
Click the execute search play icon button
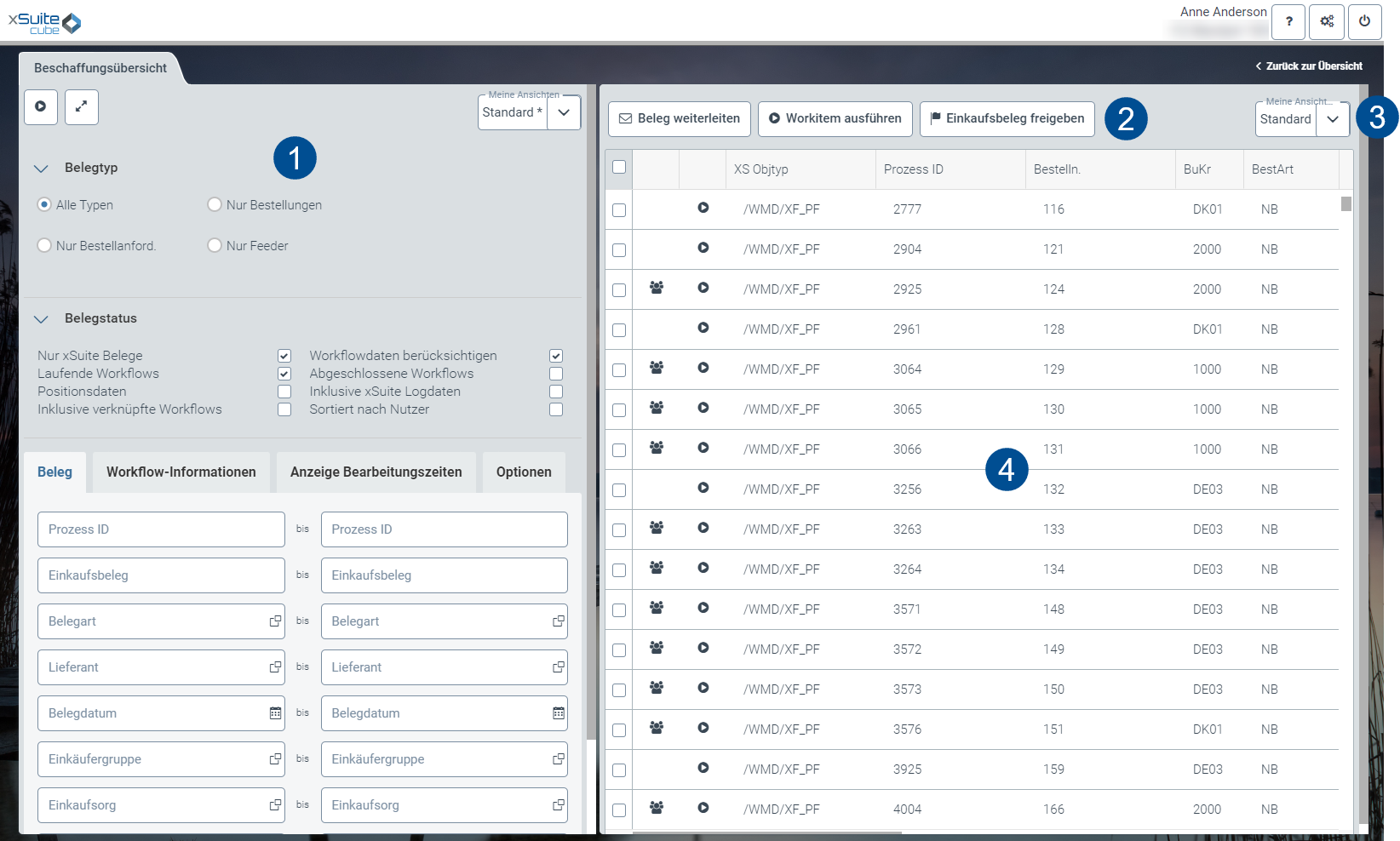[41, 107]
